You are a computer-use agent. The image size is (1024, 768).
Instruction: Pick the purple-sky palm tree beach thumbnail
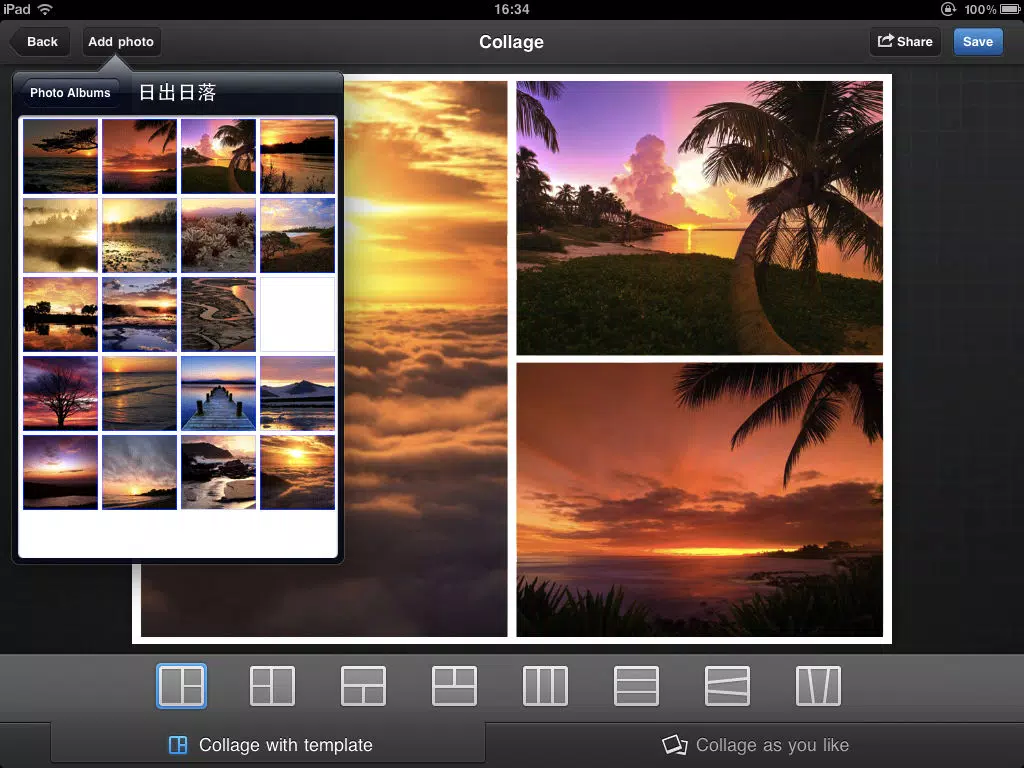point(219,156)
